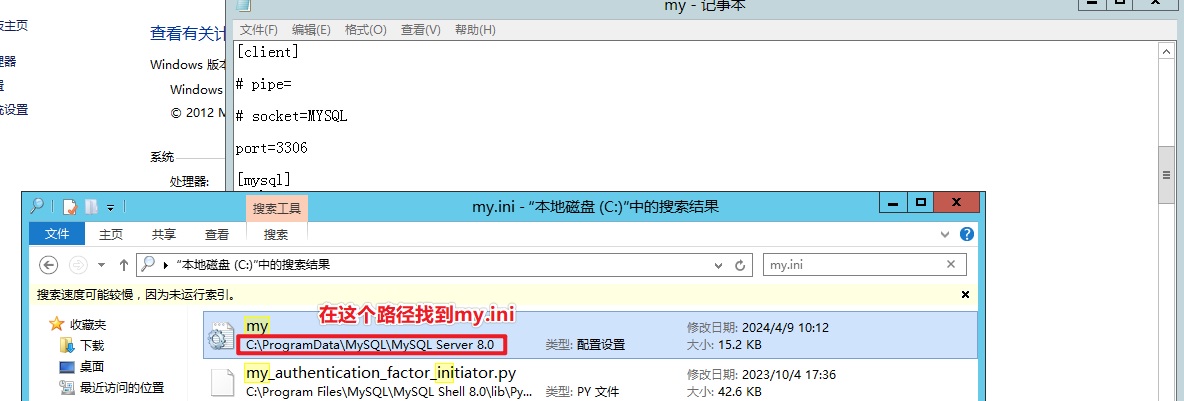Click the Explorer window system search icon
1184x401 pixels.
(x=36, y=206)
